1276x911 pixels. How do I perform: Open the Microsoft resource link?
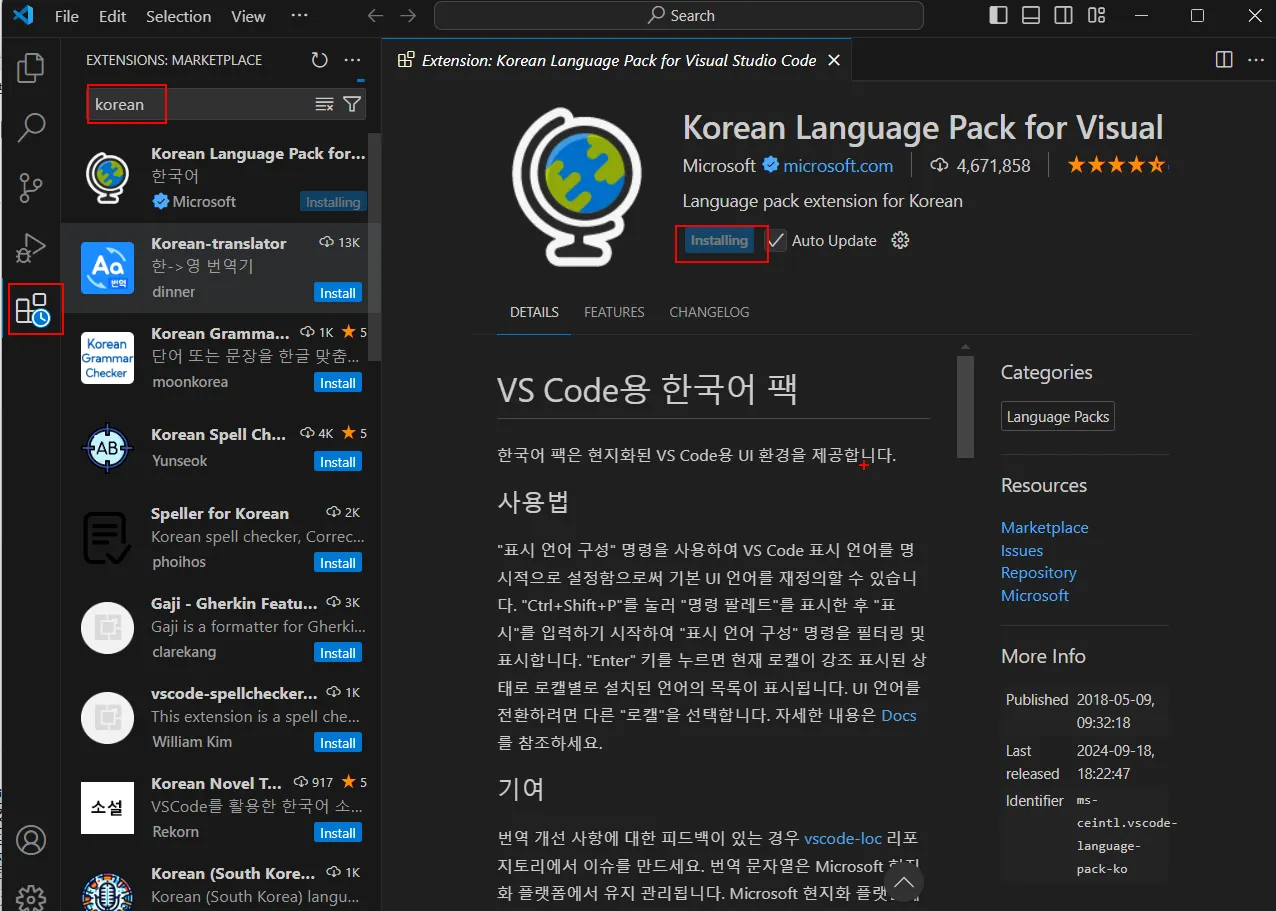pos(1035,595)
